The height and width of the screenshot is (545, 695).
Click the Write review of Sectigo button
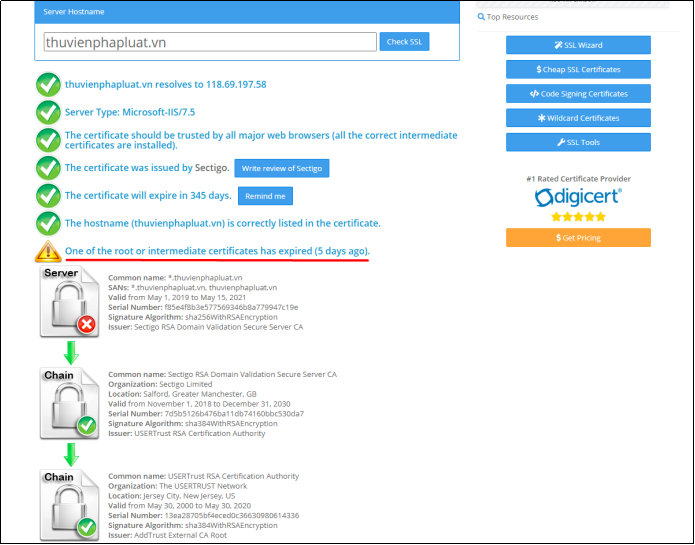(x=282, y=168)
